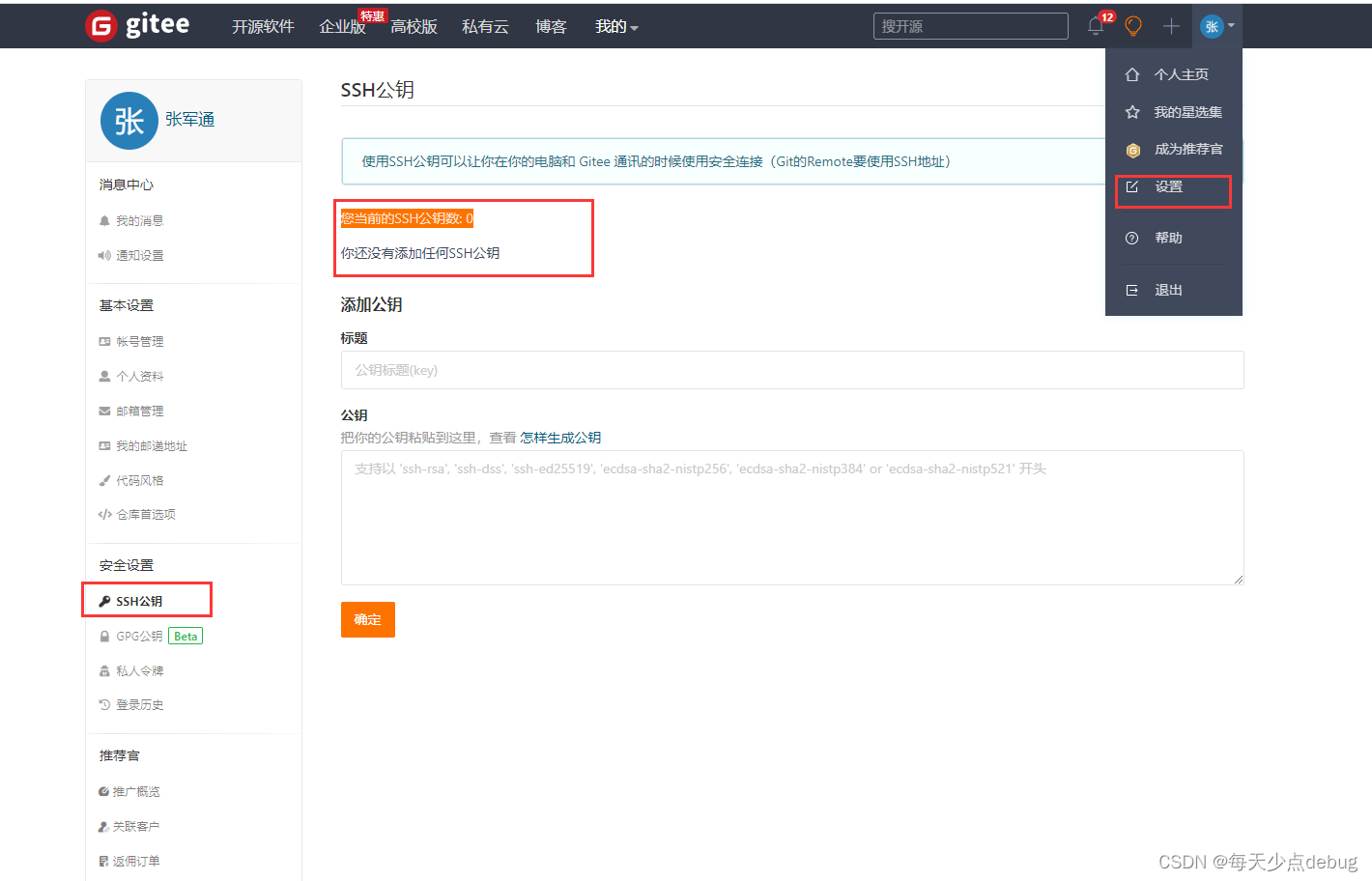Focus the 搜开源 search box

tap(970, 26)
